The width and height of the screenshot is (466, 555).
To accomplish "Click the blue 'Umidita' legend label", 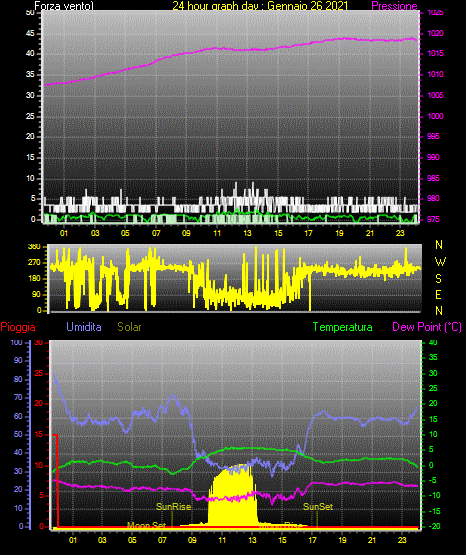I will coord(84,327).
